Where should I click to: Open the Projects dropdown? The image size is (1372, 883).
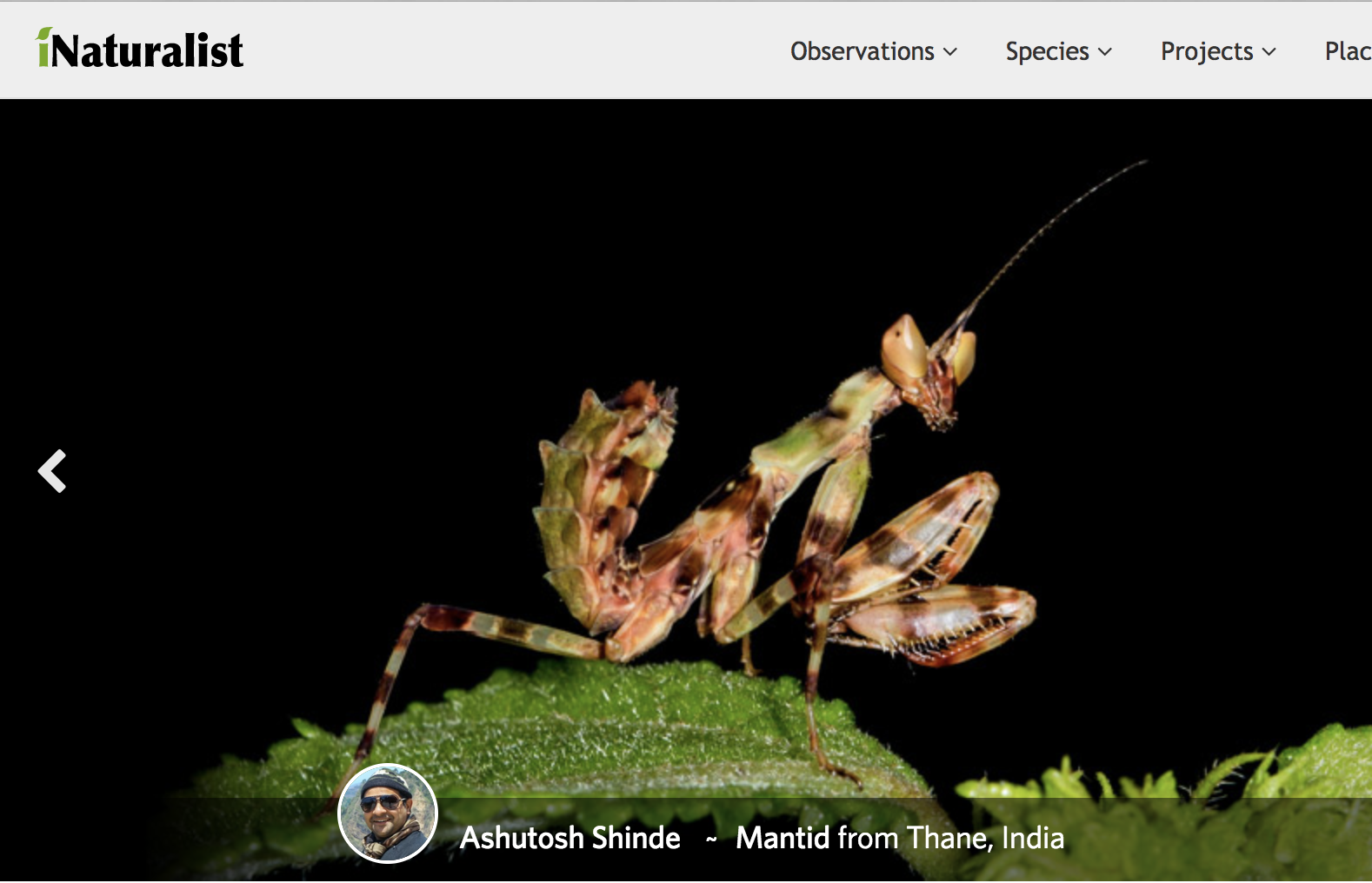[x=1219, y=51]
